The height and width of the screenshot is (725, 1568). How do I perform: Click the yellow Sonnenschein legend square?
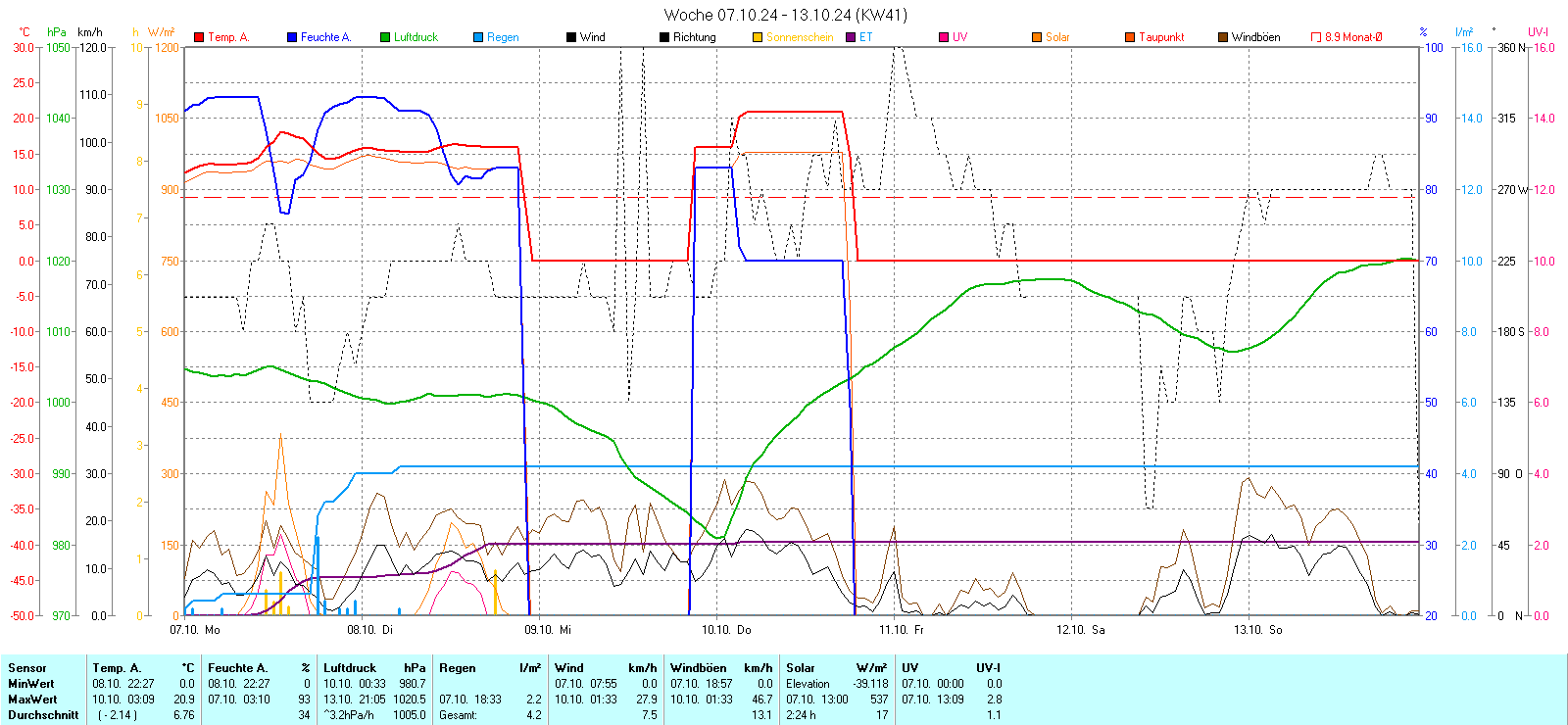click(758, 37)
